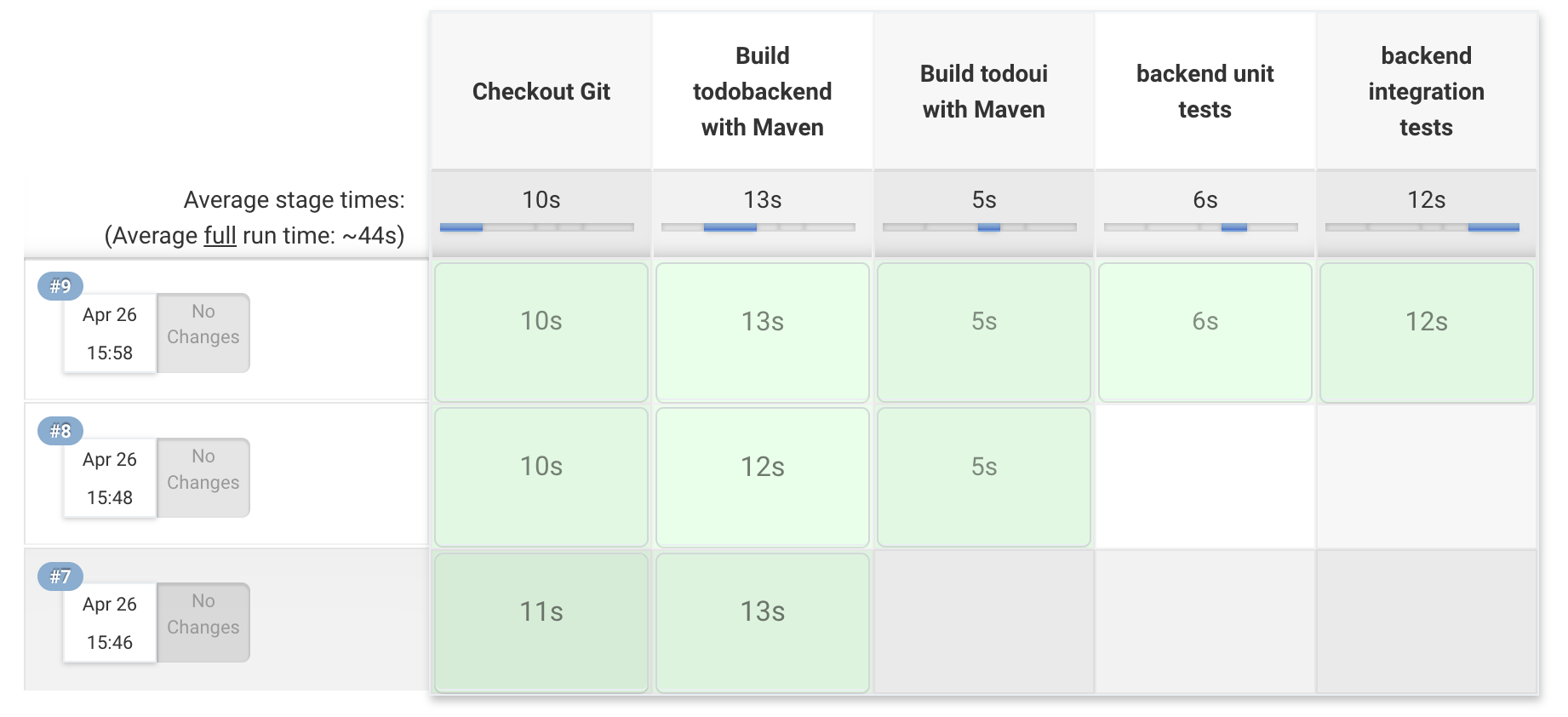Open build #8 badge

coord(60,431)
